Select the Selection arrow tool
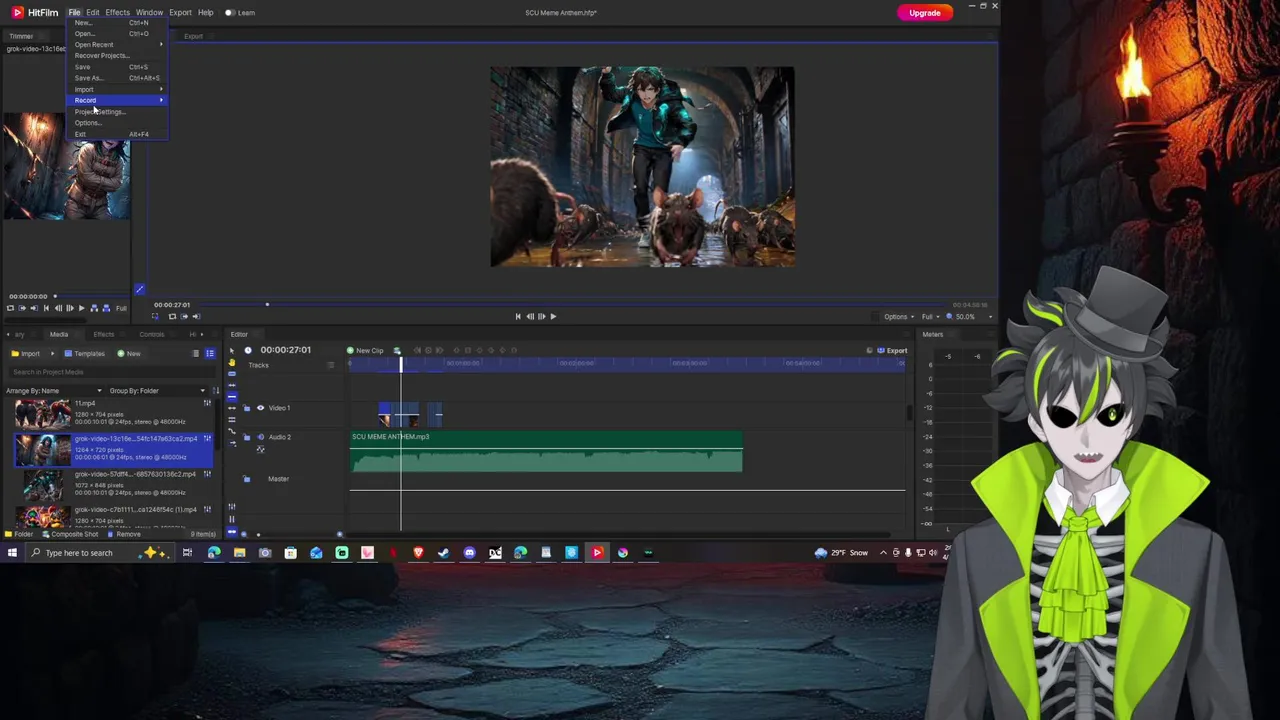 point(232,351)
